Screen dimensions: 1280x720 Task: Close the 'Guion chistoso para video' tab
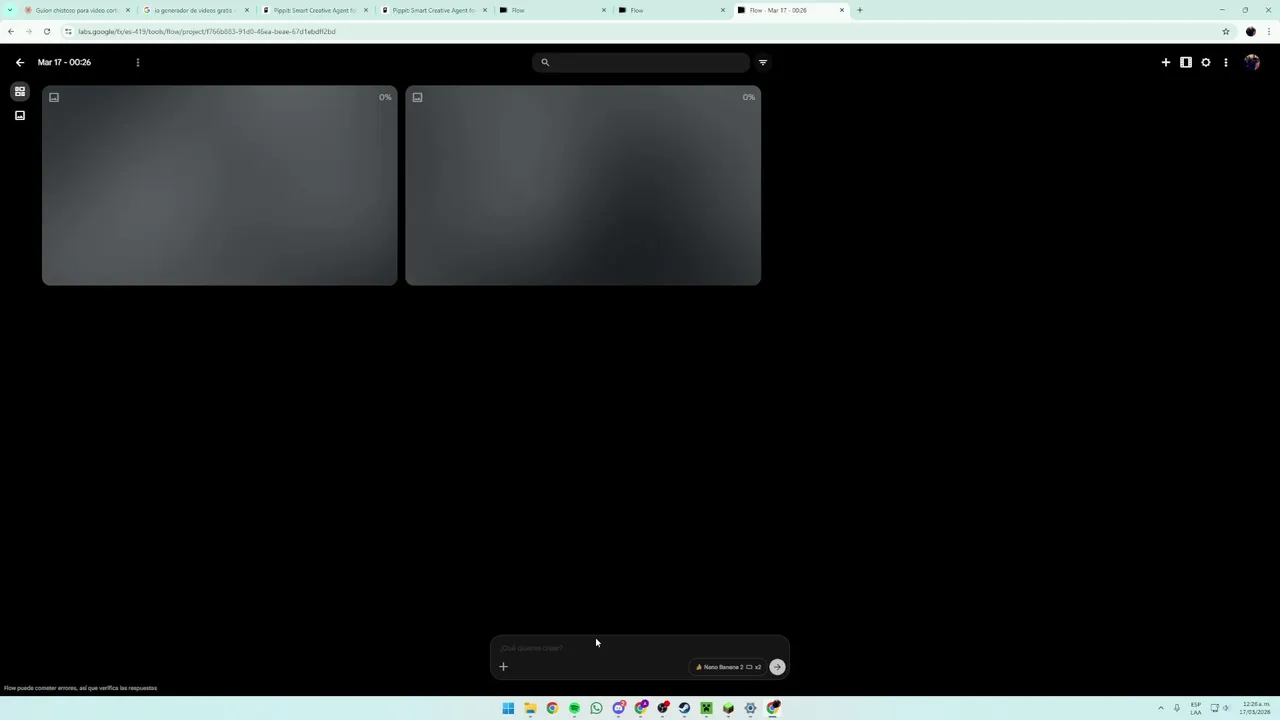(128, 10)
